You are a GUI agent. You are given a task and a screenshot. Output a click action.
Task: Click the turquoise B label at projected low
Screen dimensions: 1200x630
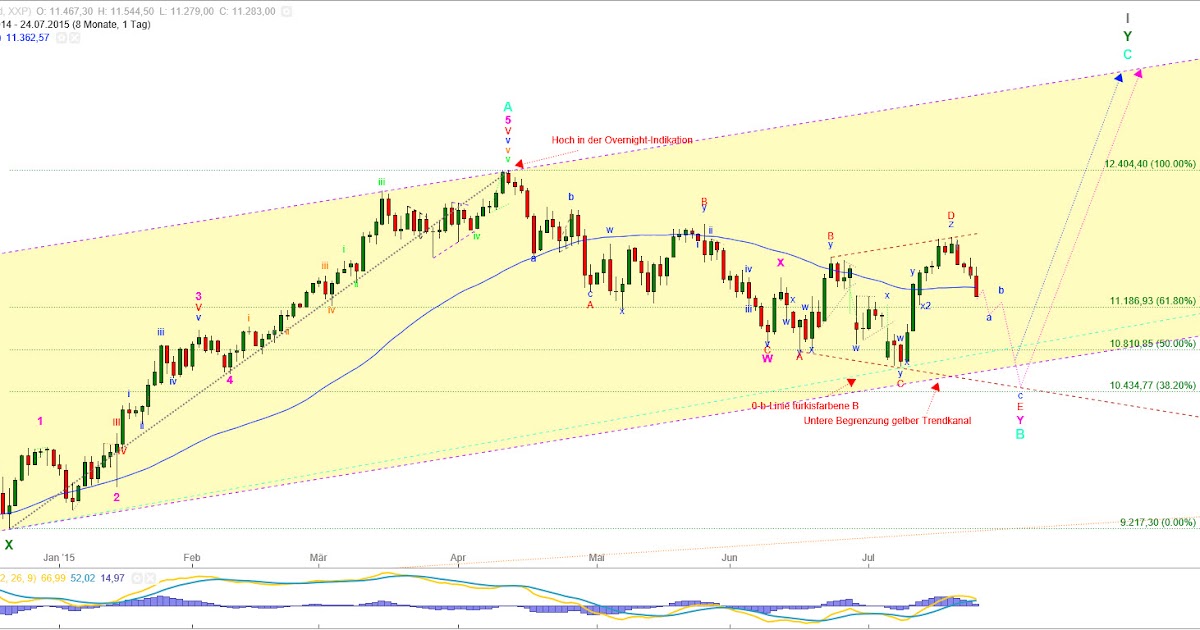point(1020,434)
